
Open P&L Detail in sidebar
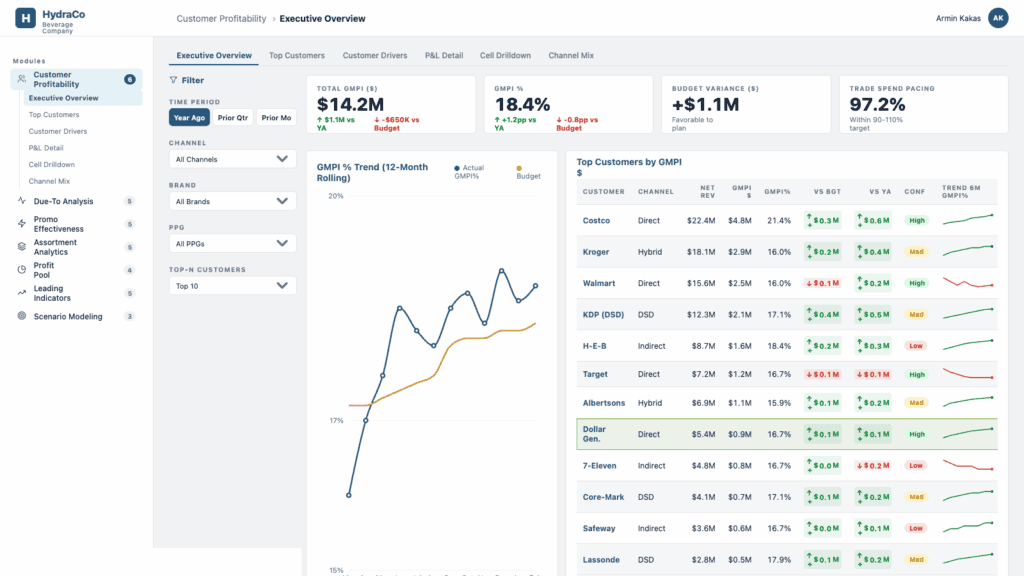click(x=46, y=148)
